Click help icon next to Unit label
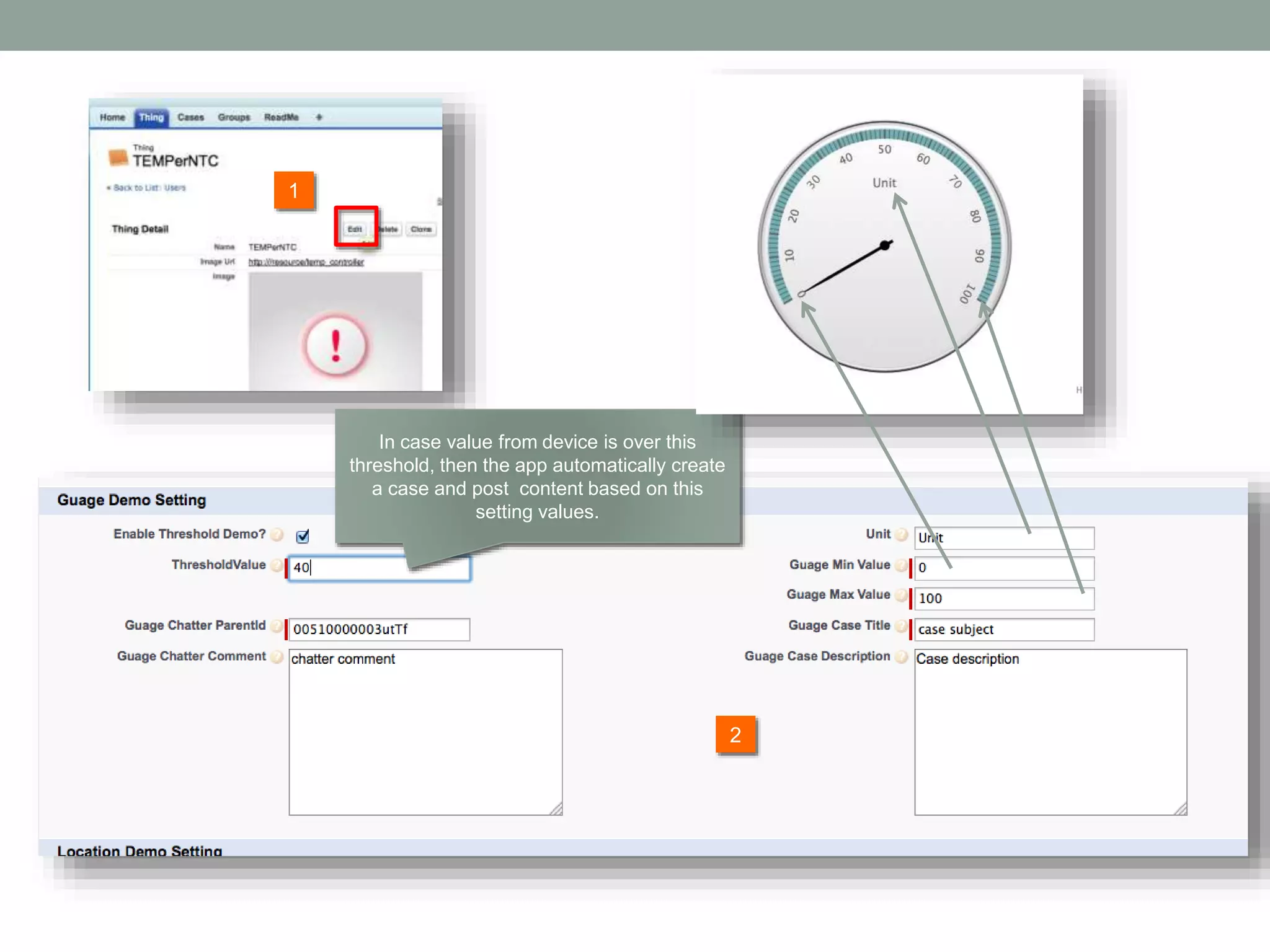 (x=902, y=534)
